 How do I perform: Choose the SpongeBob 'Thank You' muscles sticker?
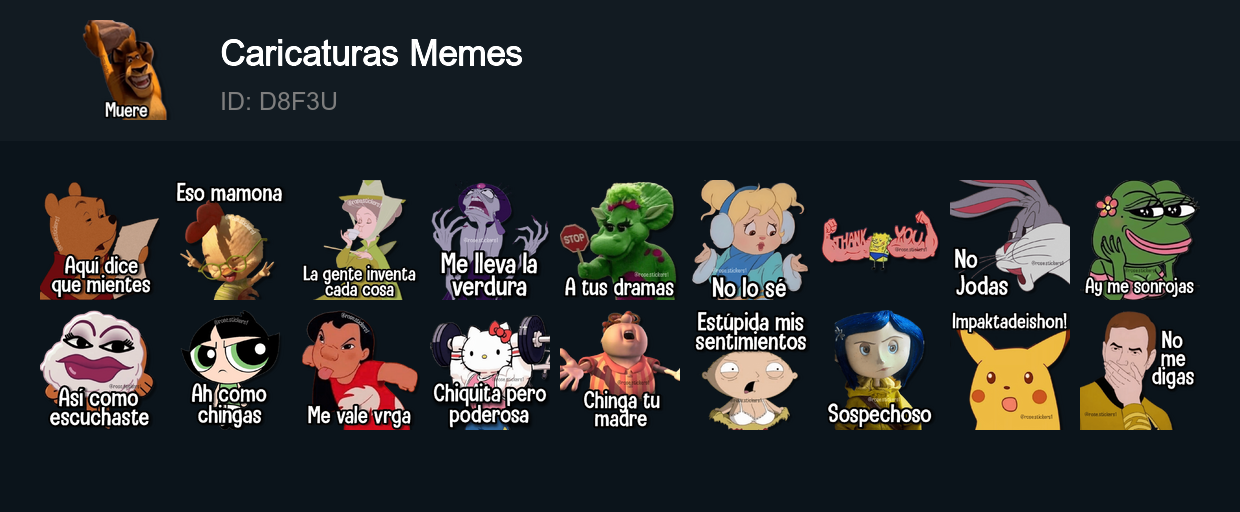coord(880,240)
